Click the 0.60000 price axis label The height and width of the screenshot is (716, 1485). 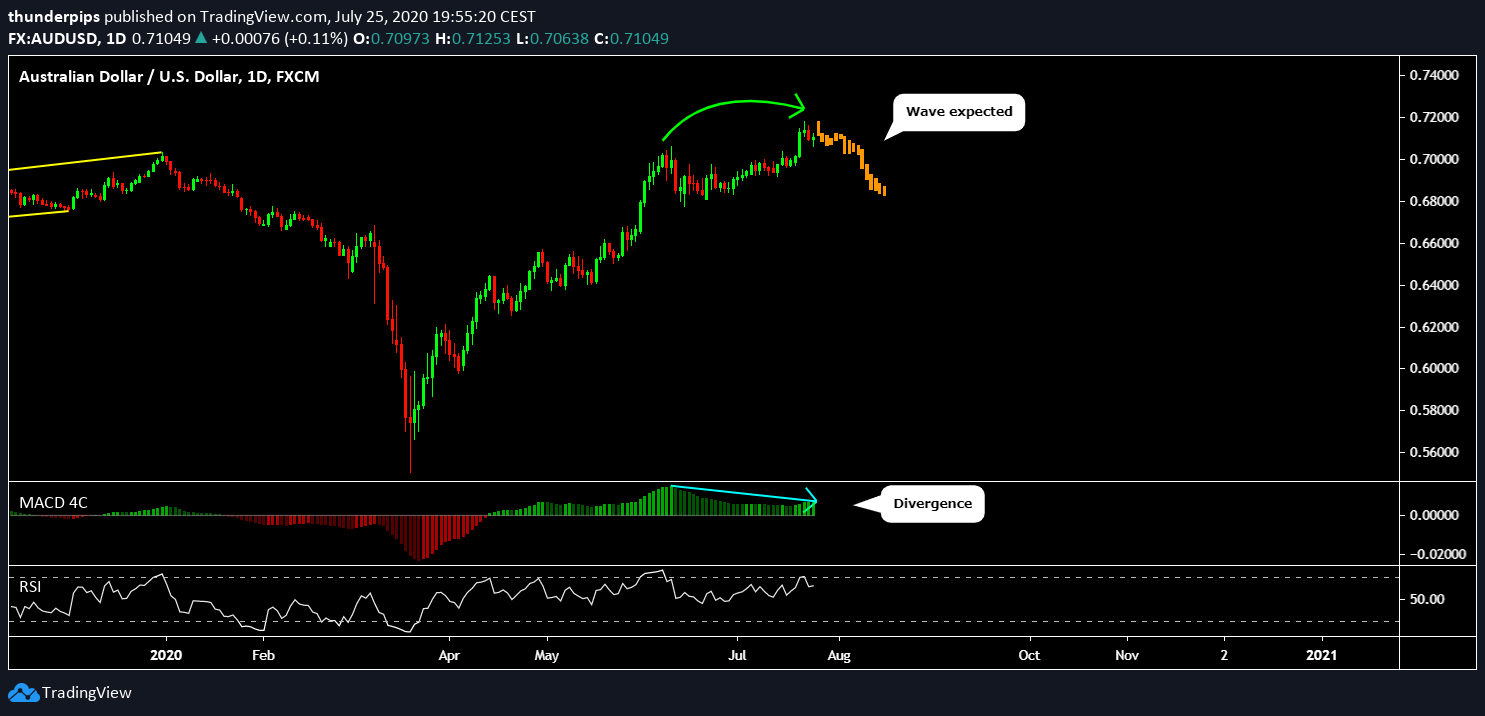tap(1433, 369)
